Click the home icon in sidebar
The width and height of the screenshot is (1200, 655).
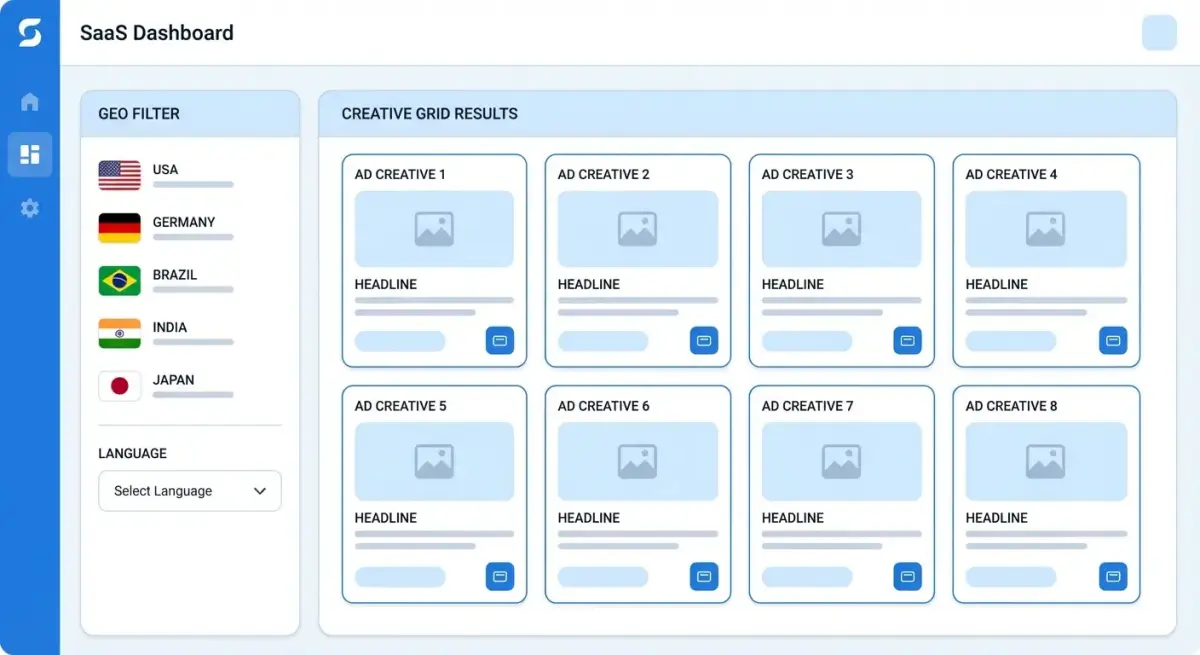coord(30,102)
